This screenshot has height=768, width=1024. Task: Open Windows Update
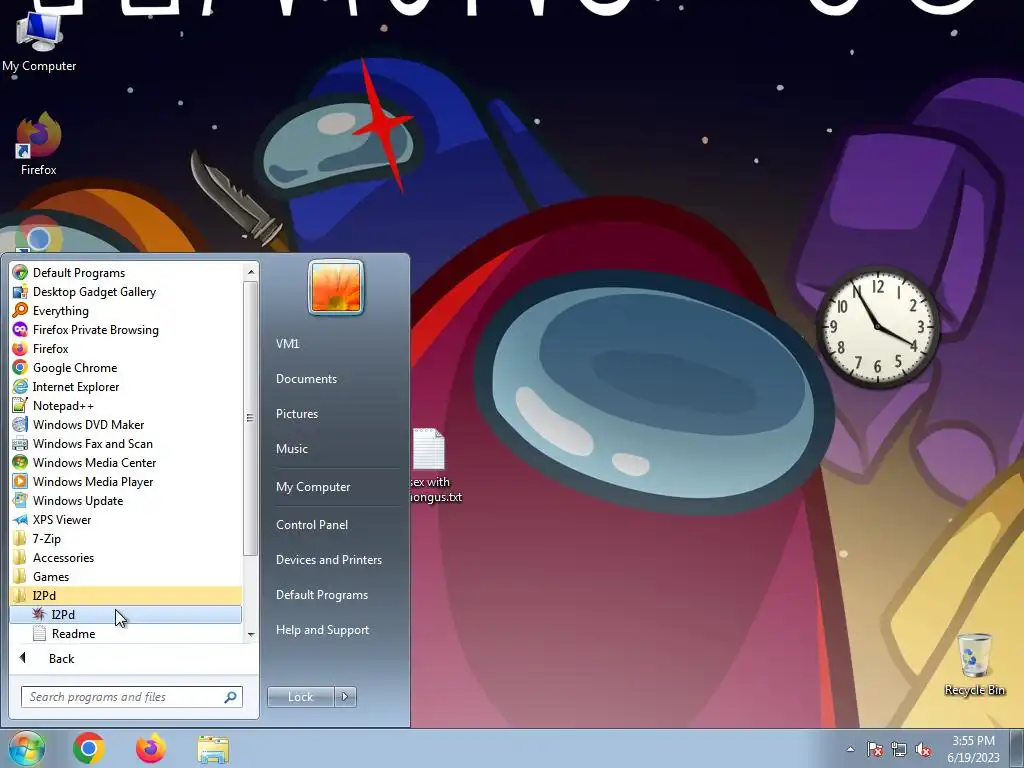click(x=126, y=500)
